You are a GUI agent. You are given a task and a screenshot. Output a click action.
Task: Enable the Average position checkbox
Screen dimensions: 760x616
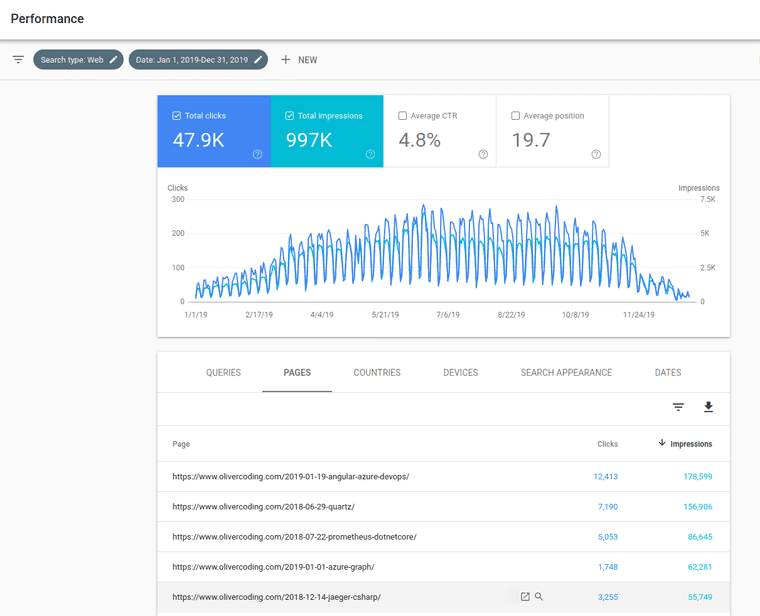tap(516, 116)
